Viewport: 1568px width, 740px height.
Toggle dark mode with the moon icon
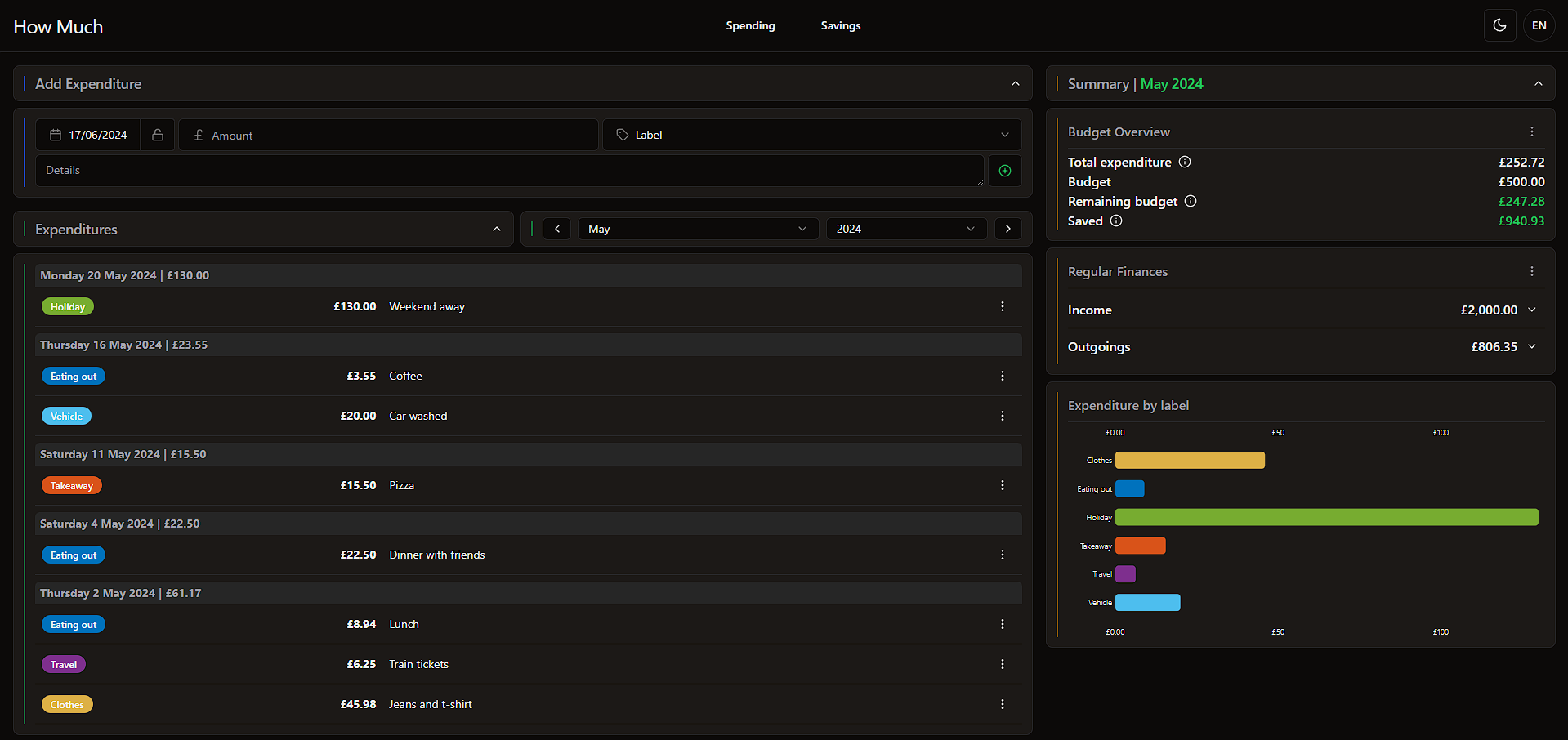tap(1499, 25)
